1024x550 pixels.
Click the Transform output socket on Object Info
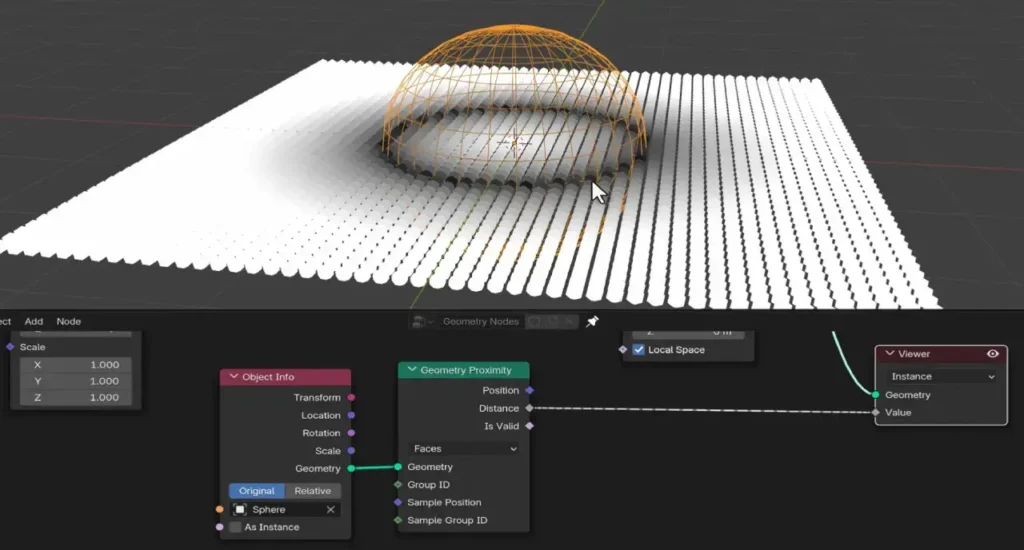351,398
